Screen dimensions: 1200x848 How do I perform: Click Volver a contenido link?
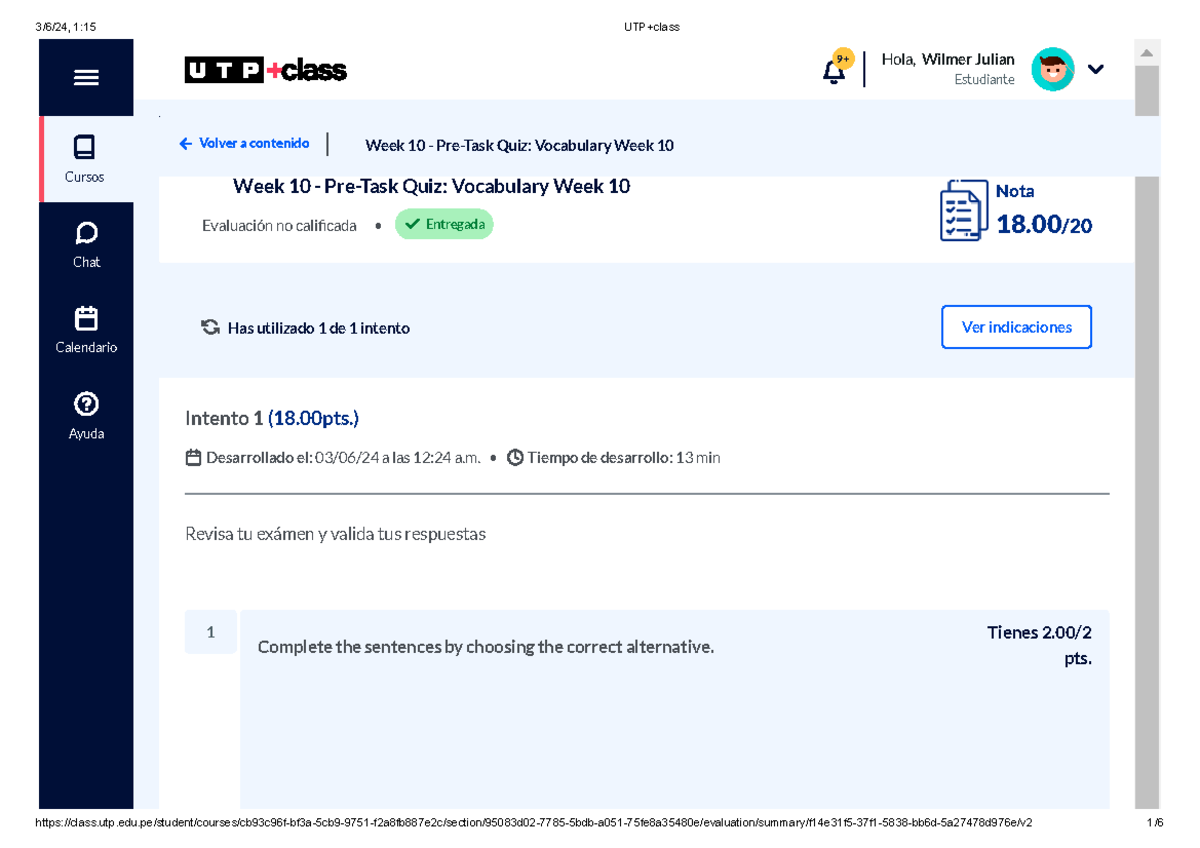[244, 143]
